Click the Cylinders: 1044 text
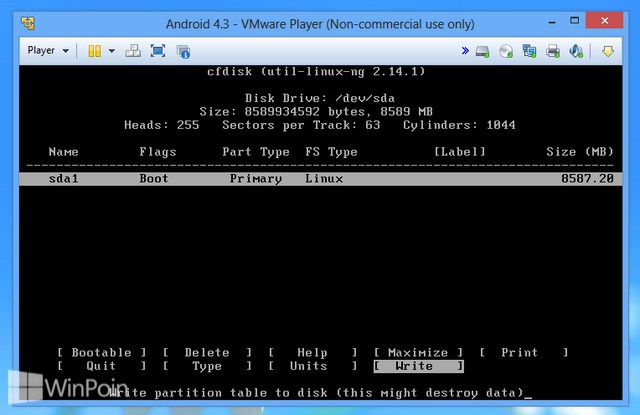The width and height of the screenshot is (640, 415). 459,125
